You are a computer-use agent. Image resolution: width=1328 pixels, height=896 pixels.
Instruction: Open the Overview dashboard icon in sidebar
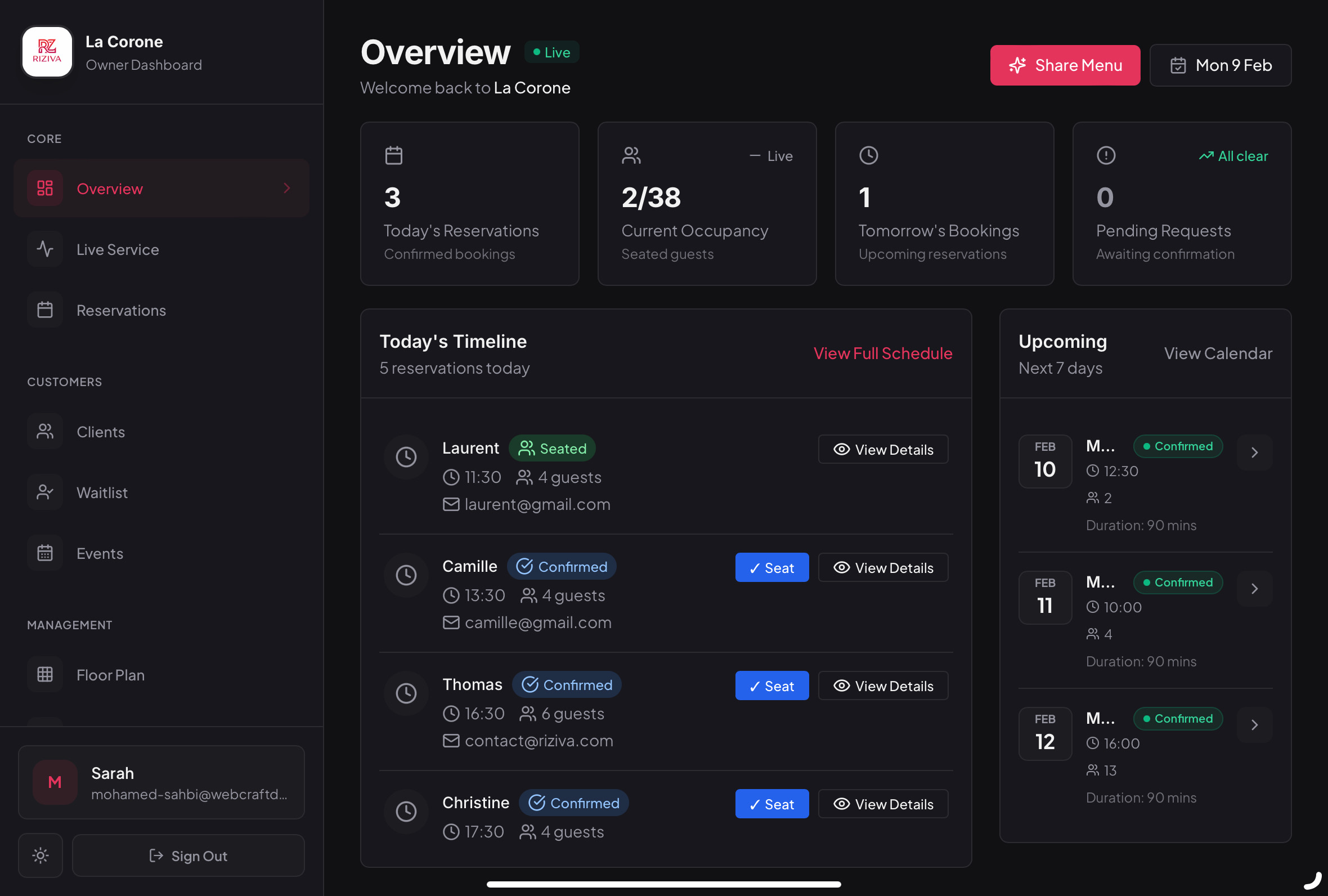(44, 188)
